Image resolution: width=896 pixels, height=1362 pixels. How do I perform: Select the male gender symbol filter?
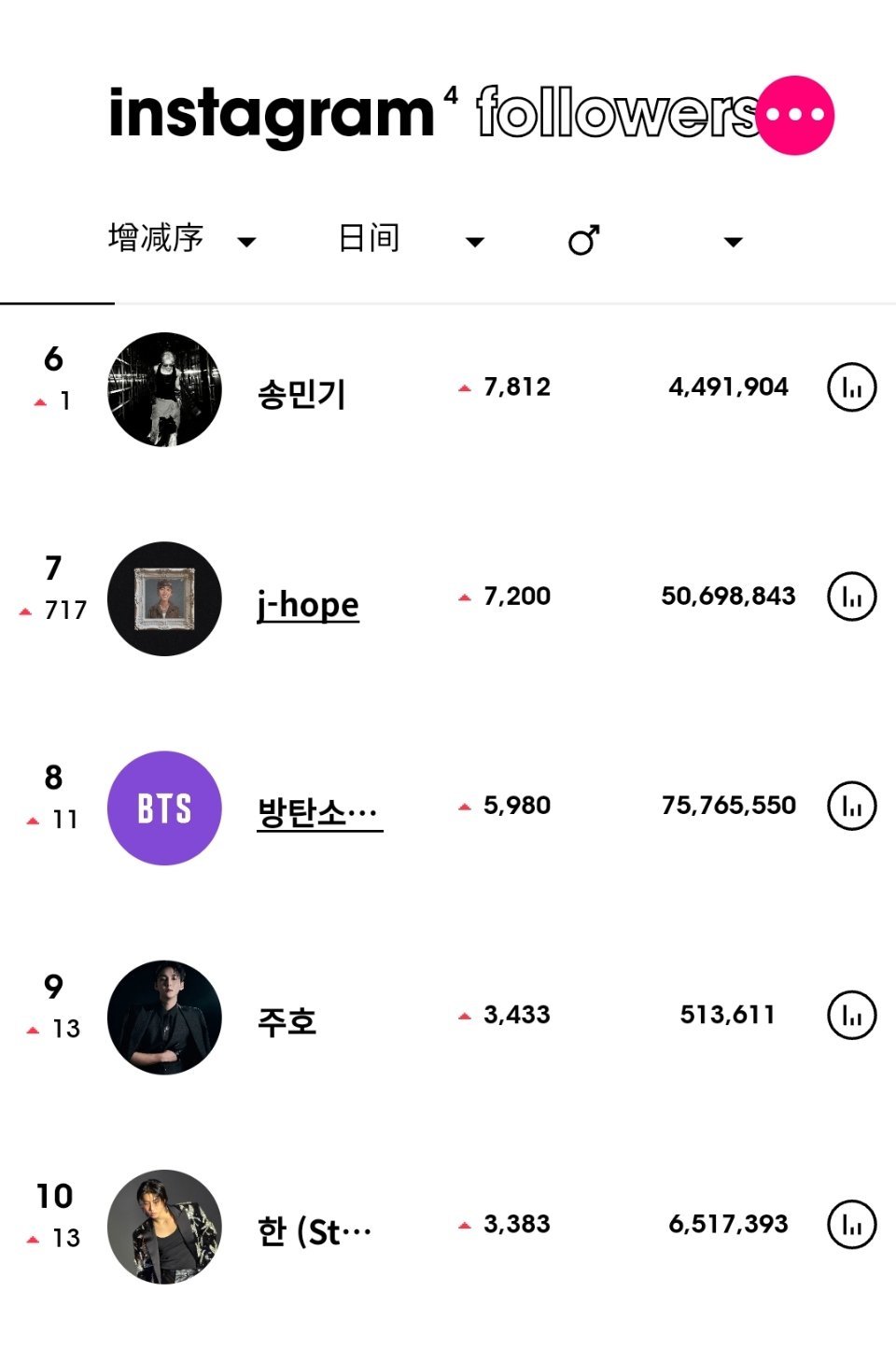point(584,241)
